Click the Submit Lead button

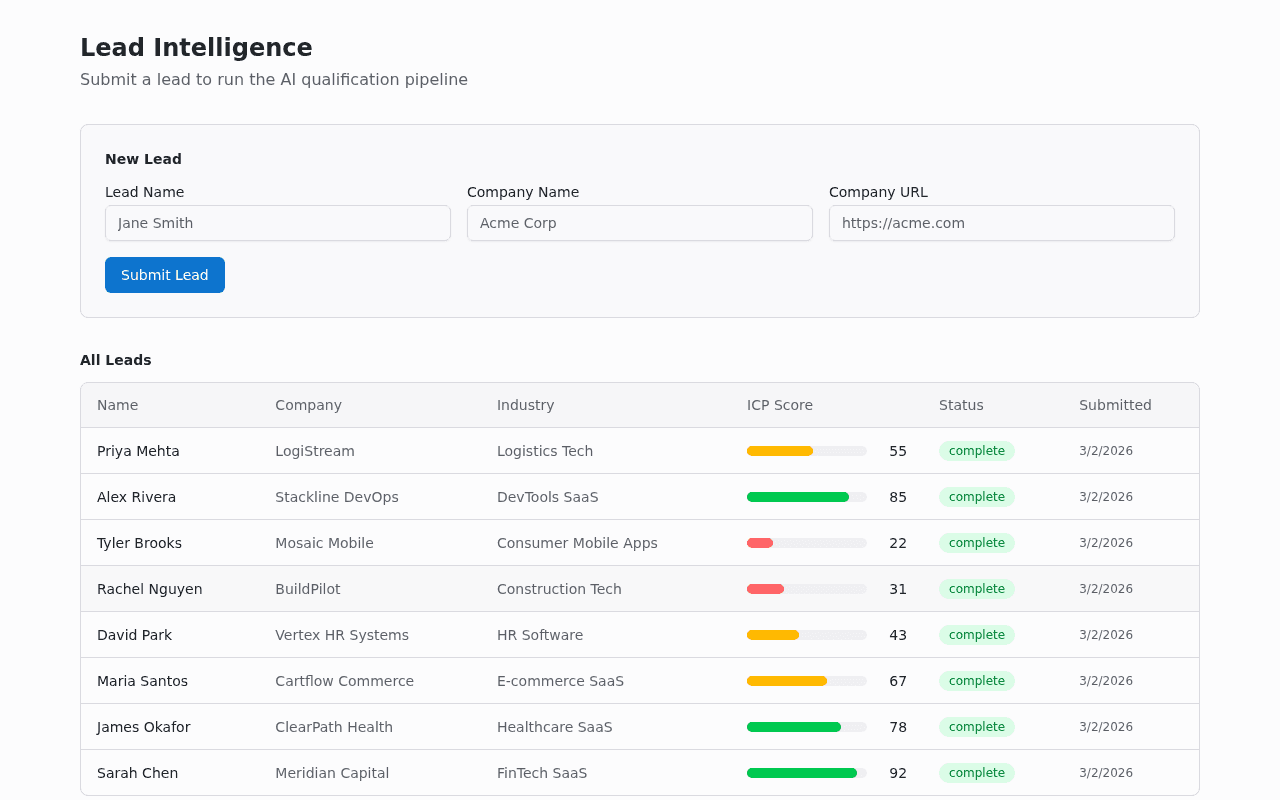pos(164,274)
